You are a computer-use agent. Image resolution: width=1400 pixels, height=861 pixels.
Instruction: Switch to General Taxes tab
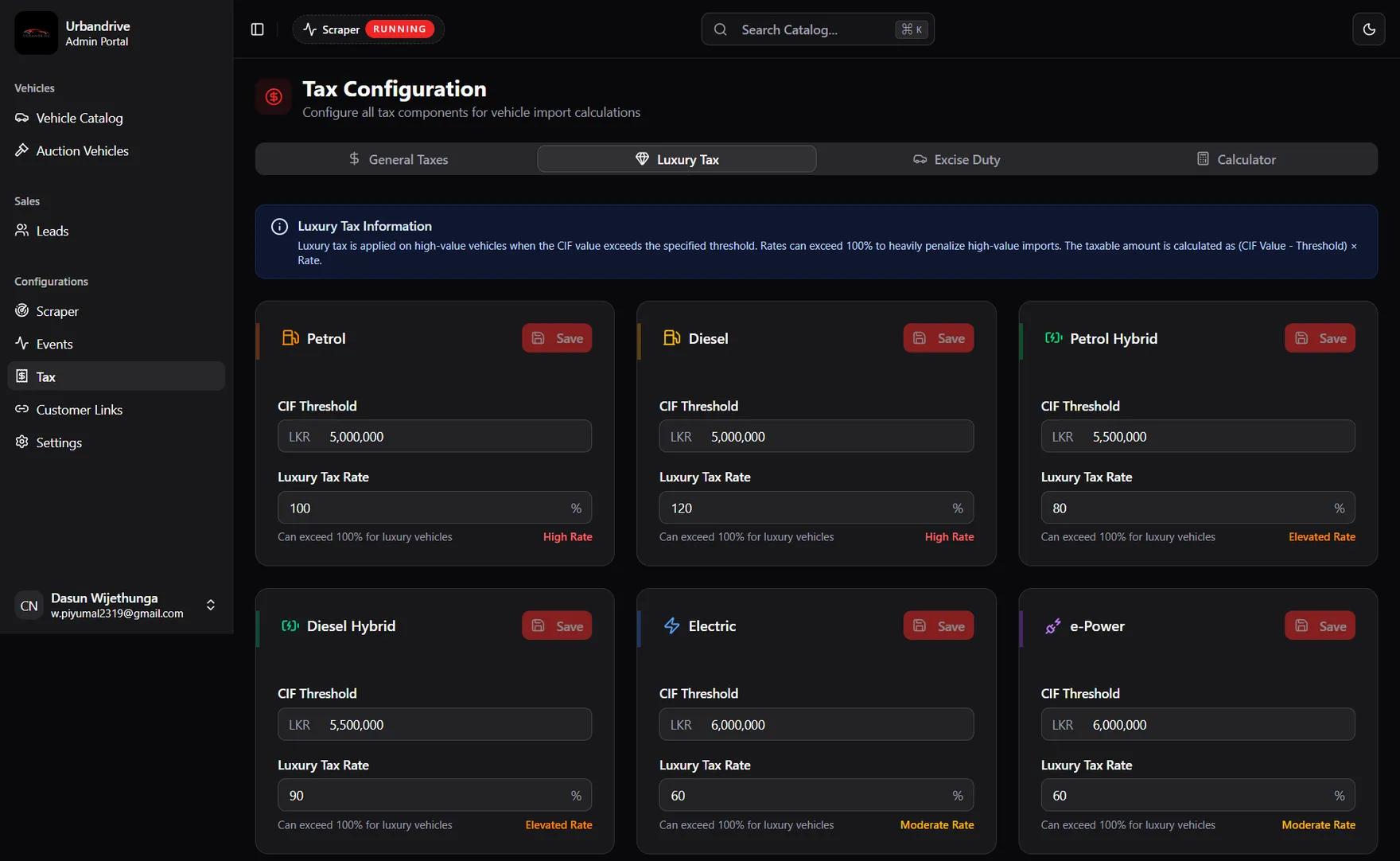(x=398, y=159)
